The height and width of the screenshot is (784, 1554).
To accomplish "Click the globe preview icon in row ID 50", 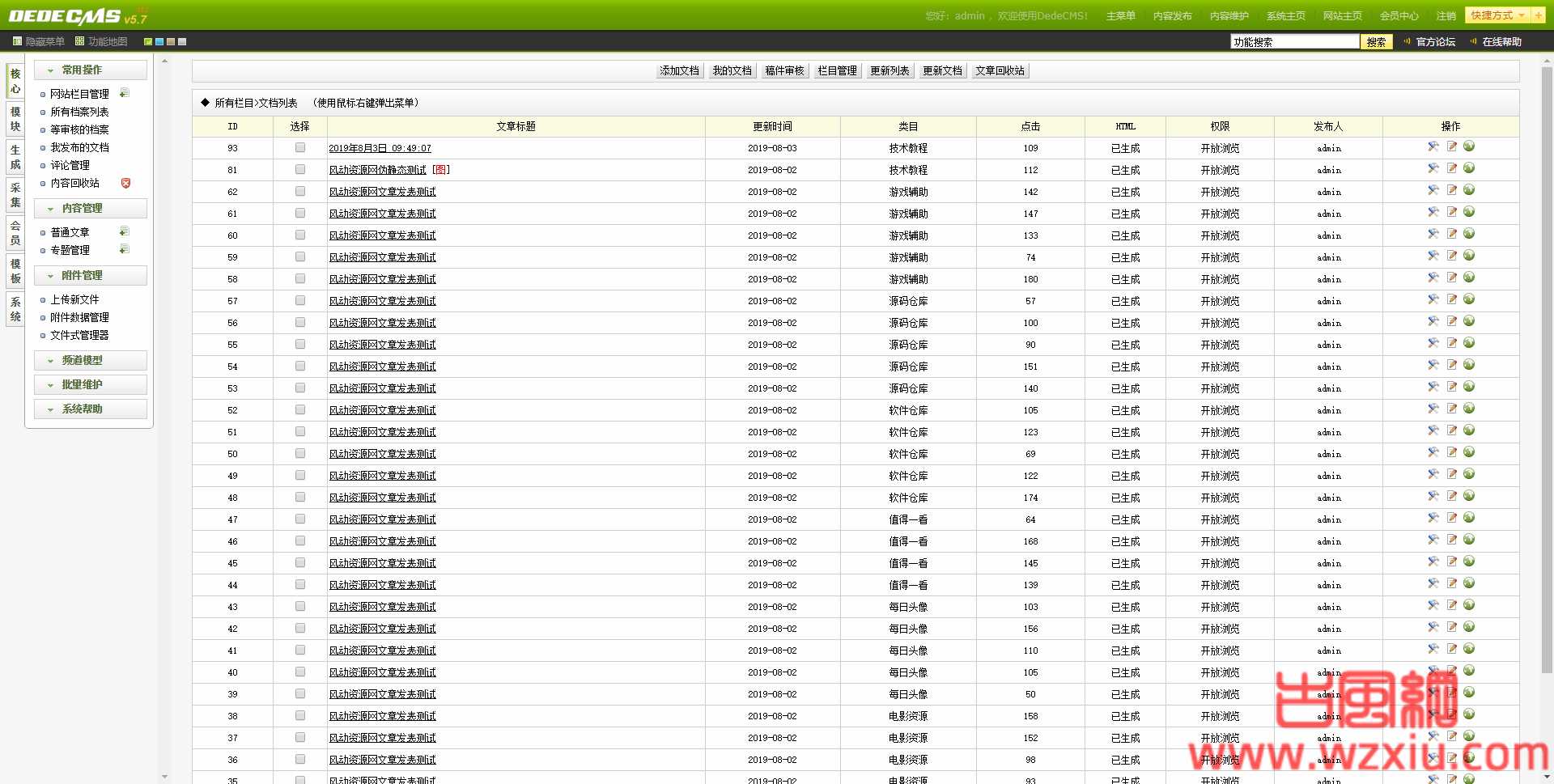I will 1469,452.
